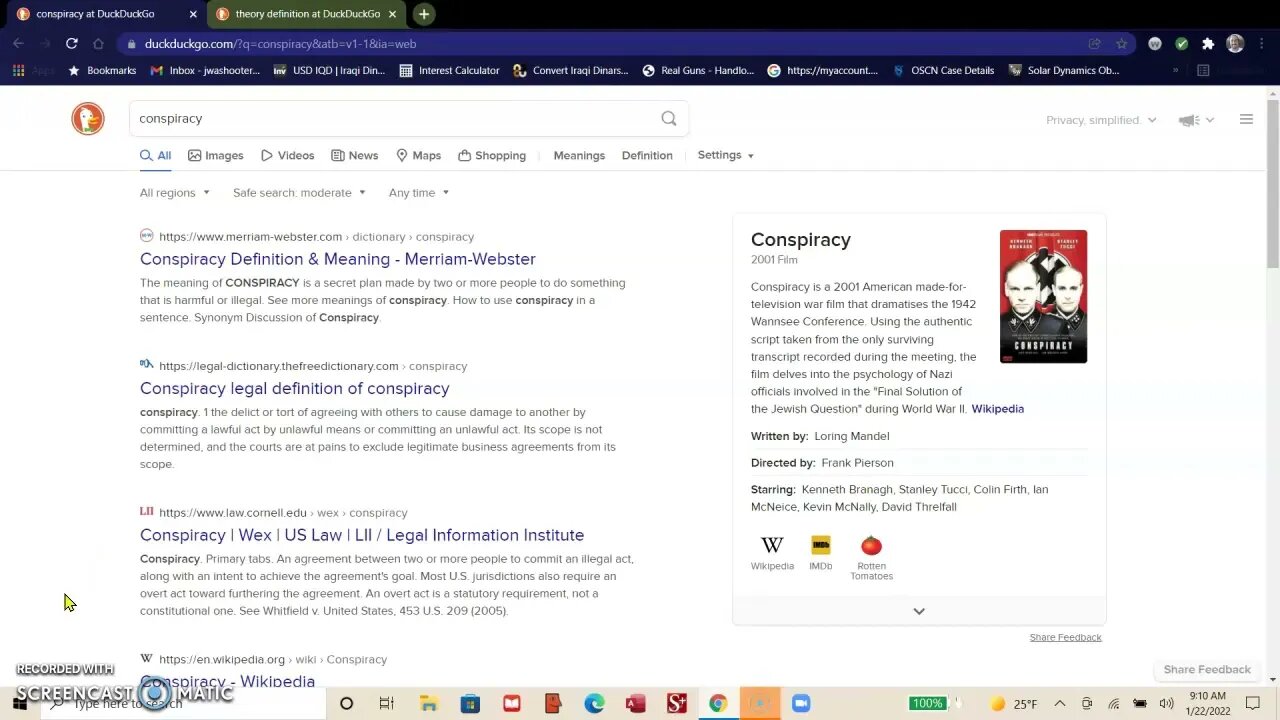
Task: Open the All regions dropdown
Action: click(x=175, y=193)
